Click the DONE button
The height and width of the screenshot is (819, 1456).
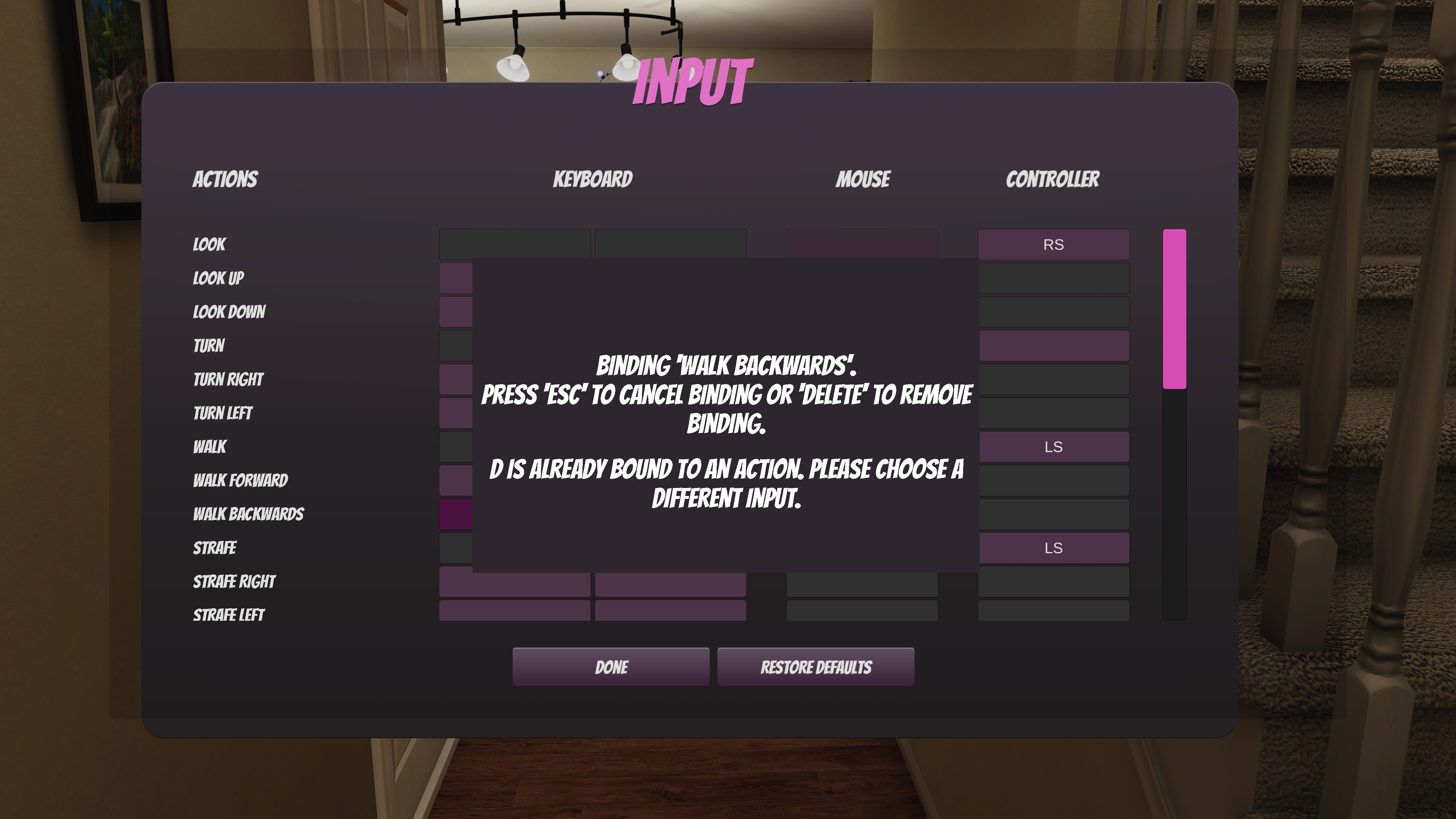coord(611,667)
